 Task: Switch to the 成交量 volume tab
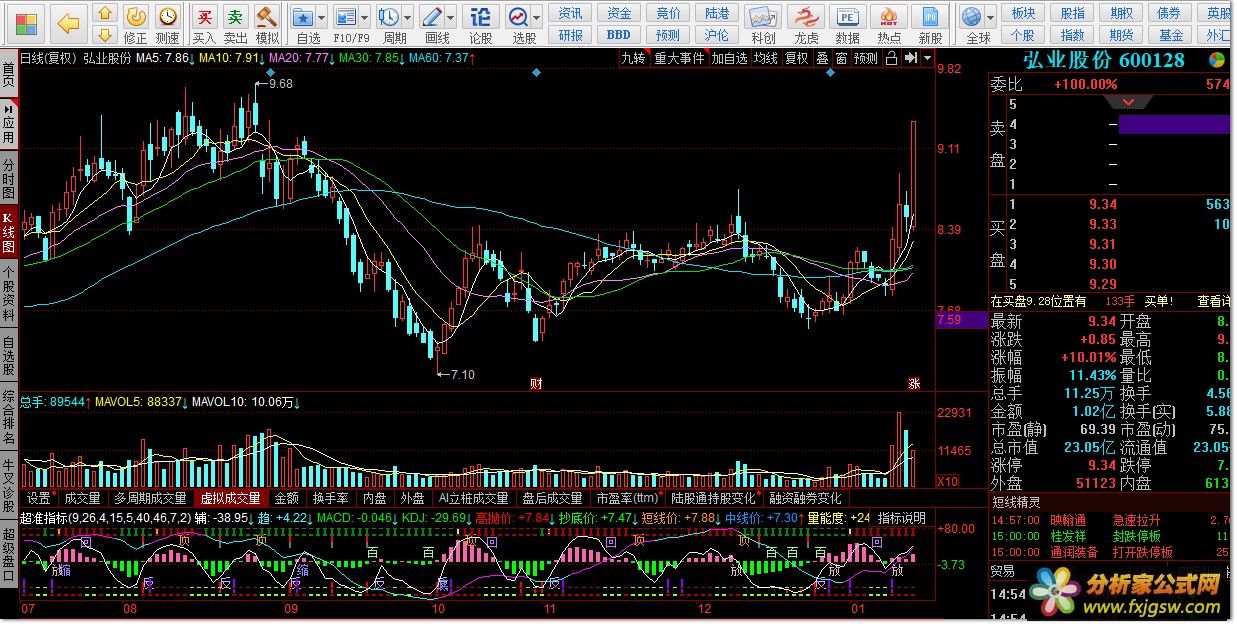[x=82, y=498]
